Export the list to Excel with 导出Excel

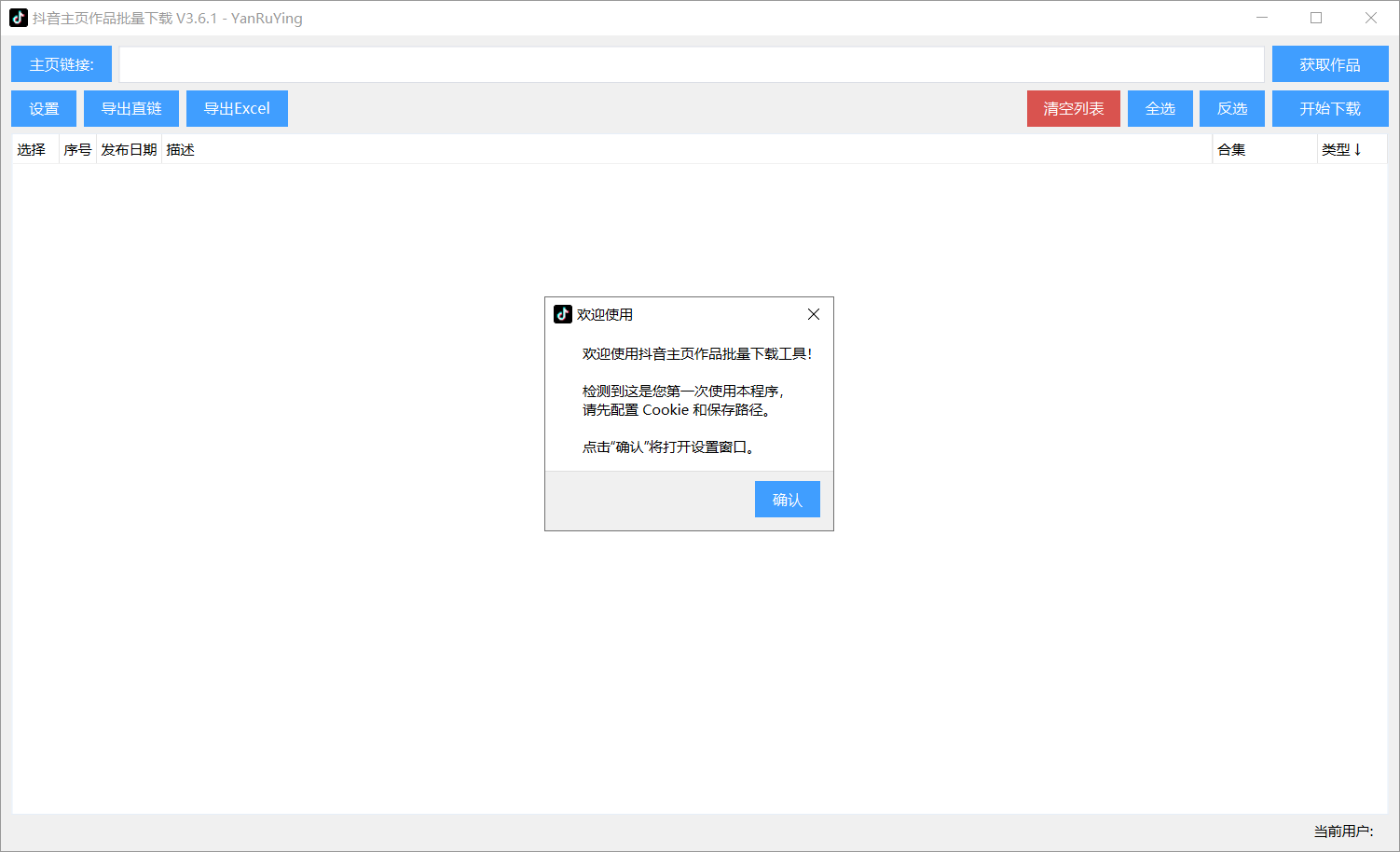237,108
